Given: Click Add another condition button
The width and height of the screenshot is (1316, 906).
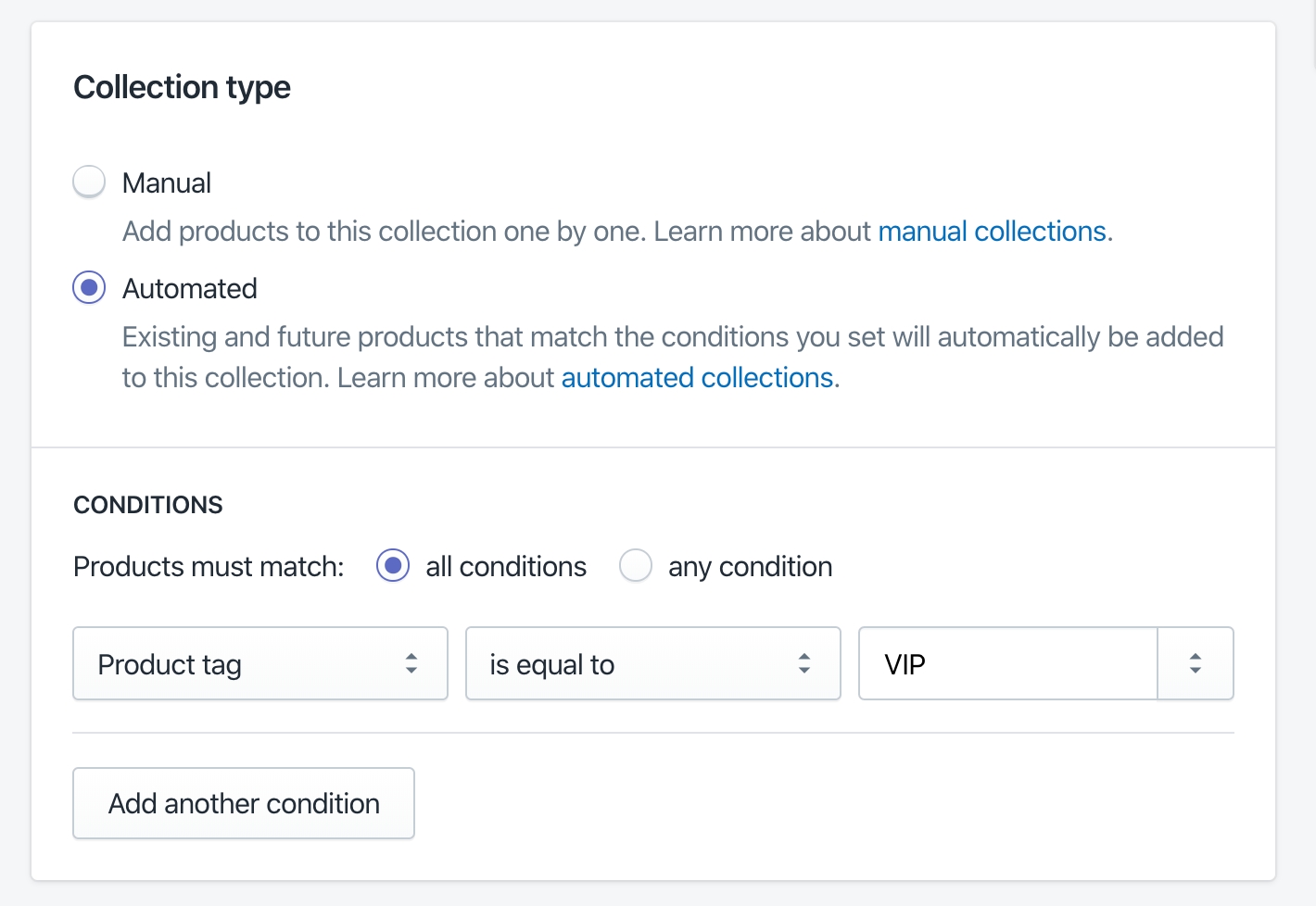Looking at the screenshot, I should click(x=244, y=803).
